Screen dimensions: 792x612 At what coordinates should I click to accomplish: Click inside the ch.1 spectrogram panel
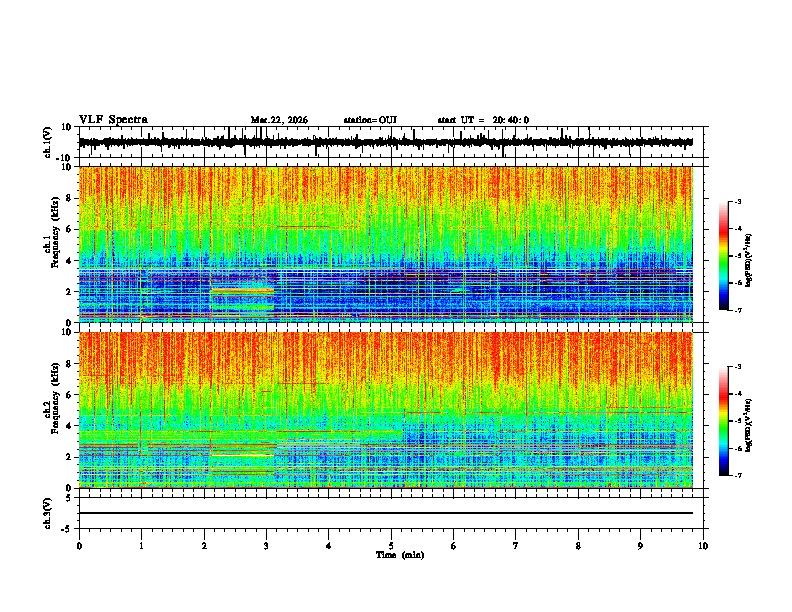point(386,244)
